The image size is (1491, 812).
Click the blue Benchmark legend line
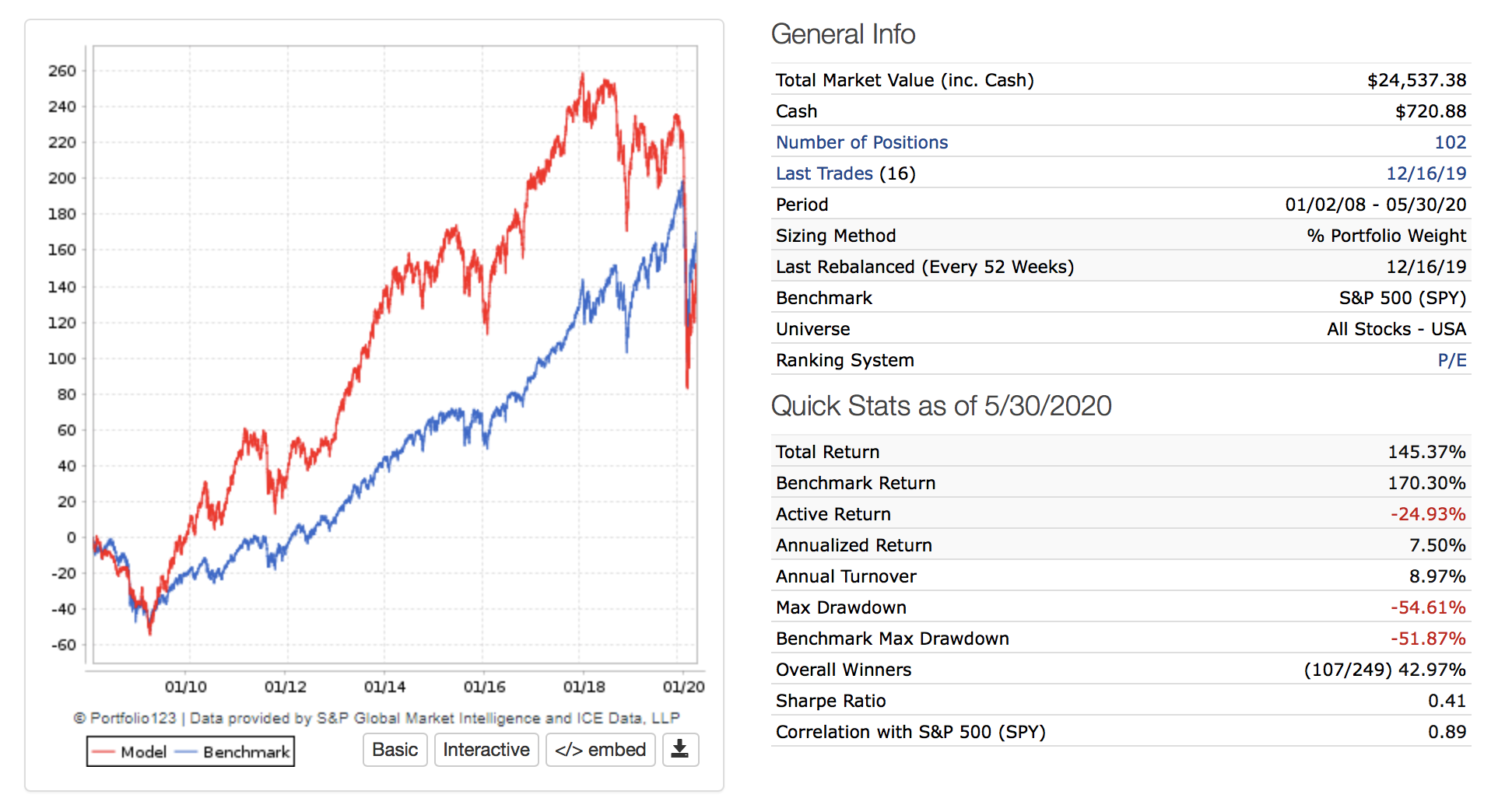point(187,752)
